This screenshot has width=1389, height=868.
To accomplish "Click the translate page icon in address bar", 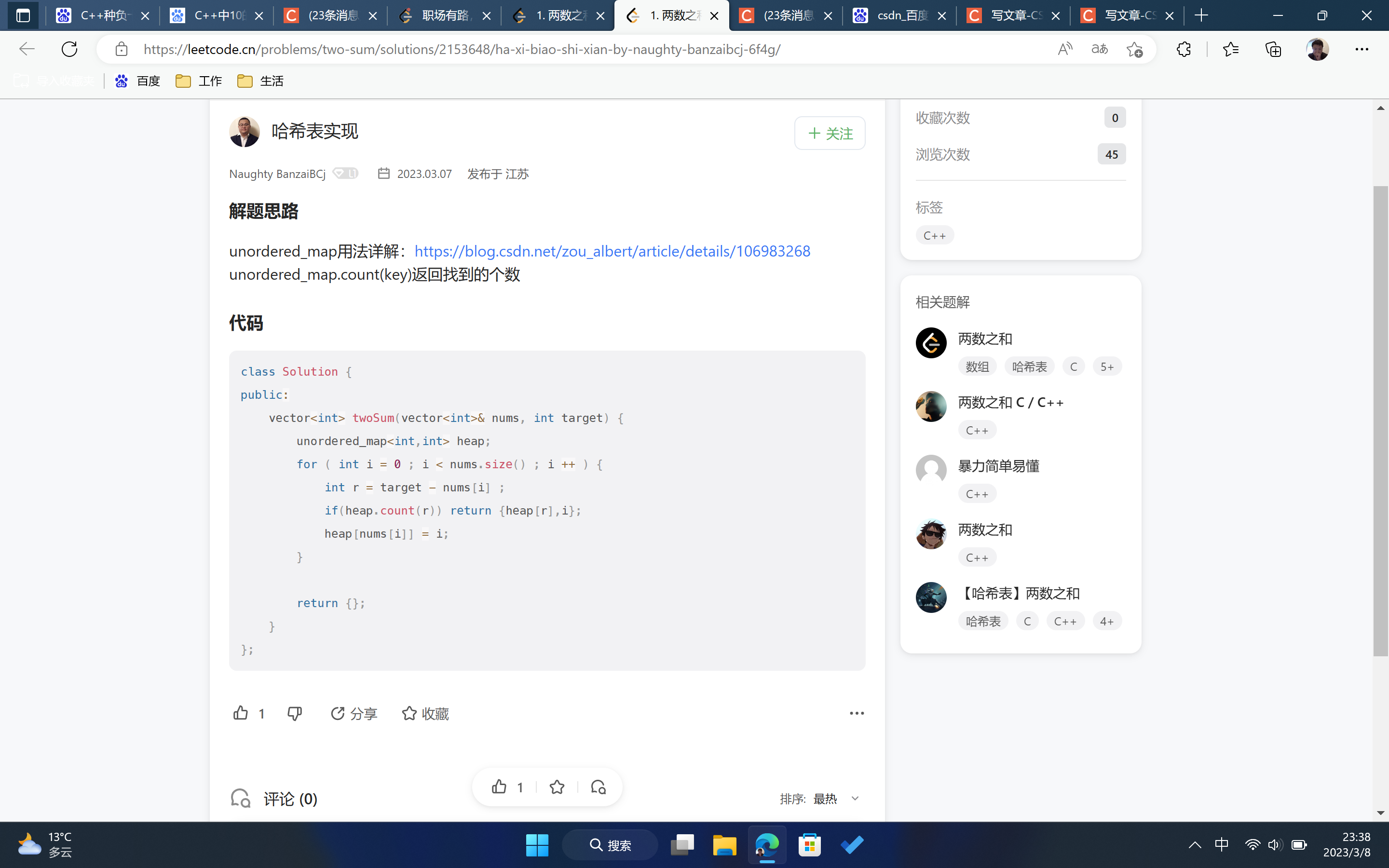I will tap(1100, 49).
